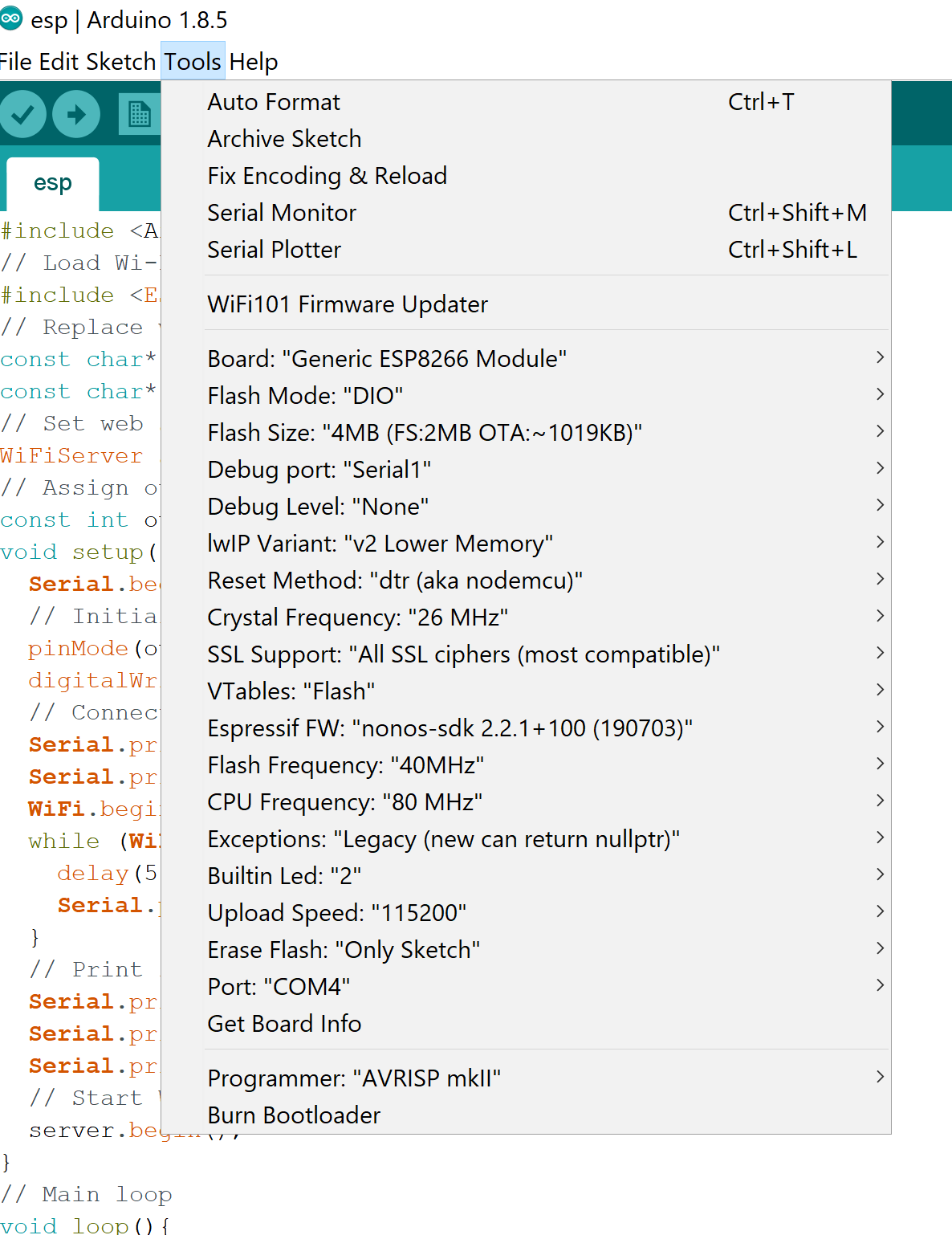The height and width of the screenshot is (1235, 952).
Task: Open the File menu
Action: [16, 62]
